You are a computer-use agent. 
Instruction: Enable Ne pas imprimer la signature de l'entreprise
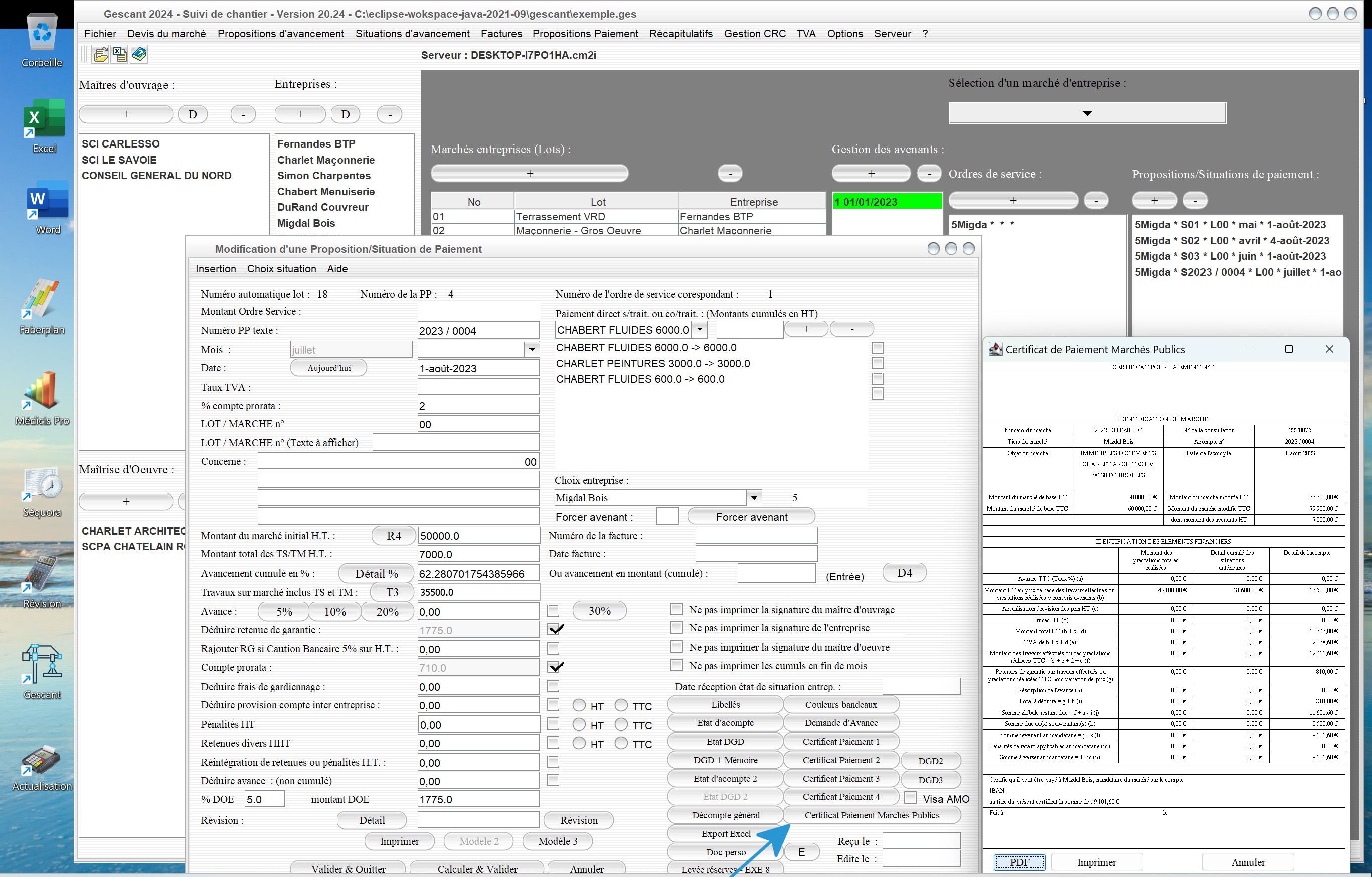click(676, 627)
